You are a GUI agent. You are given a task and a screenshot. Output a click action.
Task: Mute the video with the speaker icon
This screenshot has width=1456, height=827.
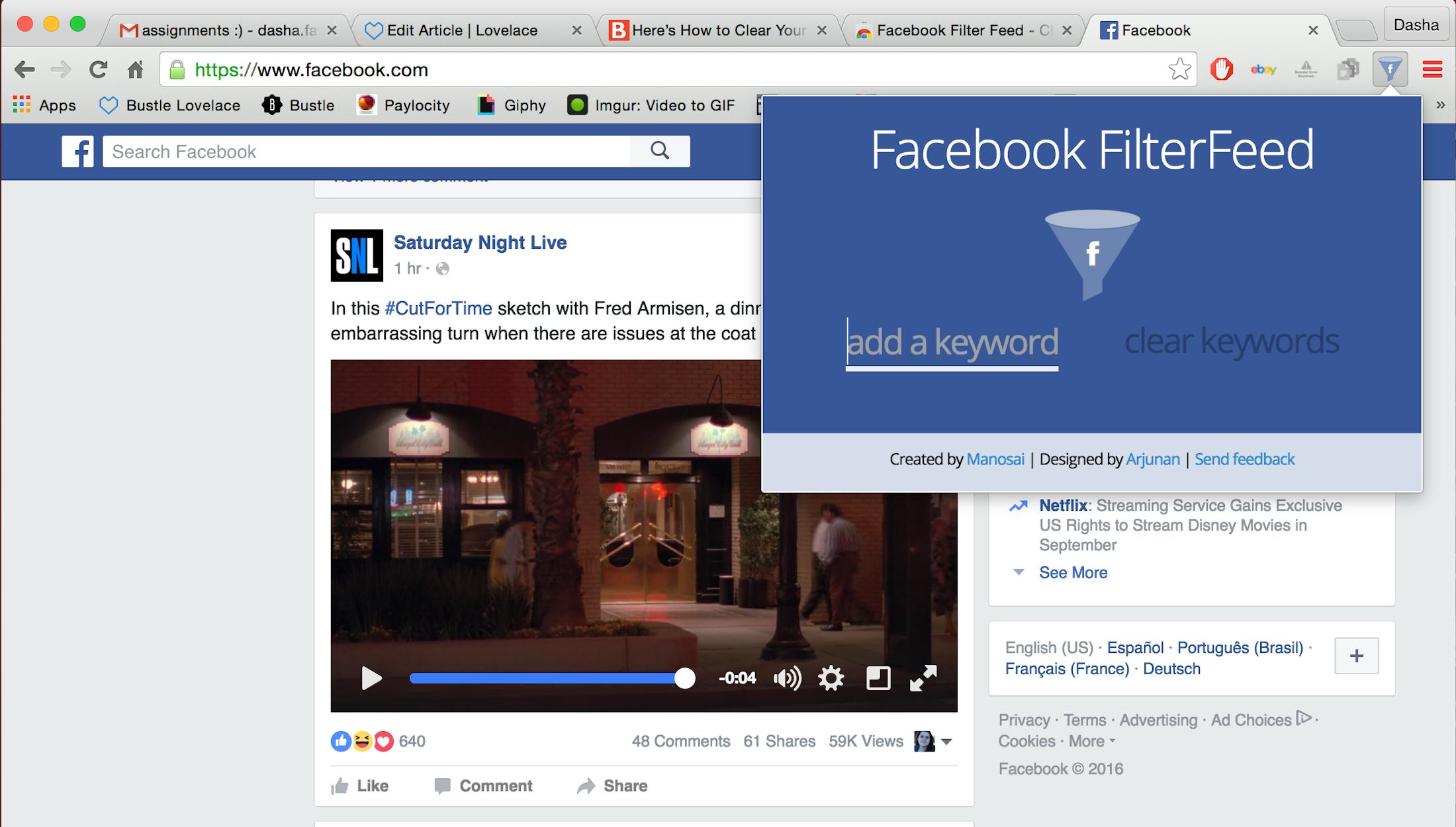coord(786,678)
